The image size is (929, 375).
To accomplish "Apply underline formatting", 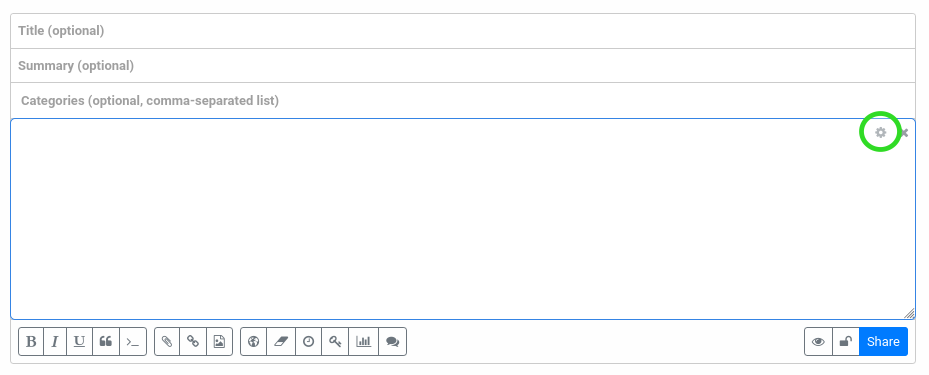I will (x=79, y=341).
